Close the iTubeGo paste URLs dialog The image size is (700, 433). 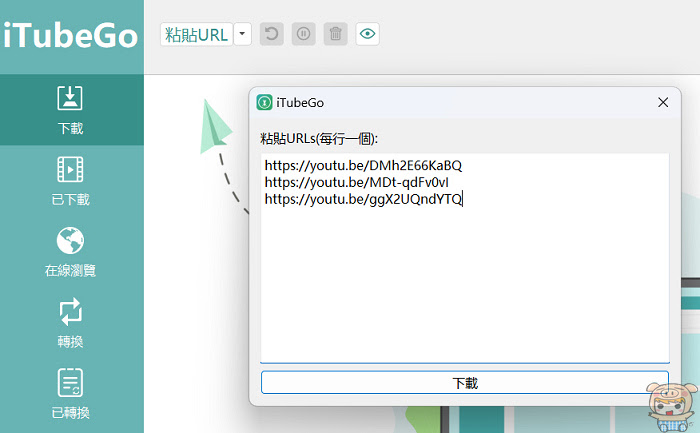click(663, 102)
